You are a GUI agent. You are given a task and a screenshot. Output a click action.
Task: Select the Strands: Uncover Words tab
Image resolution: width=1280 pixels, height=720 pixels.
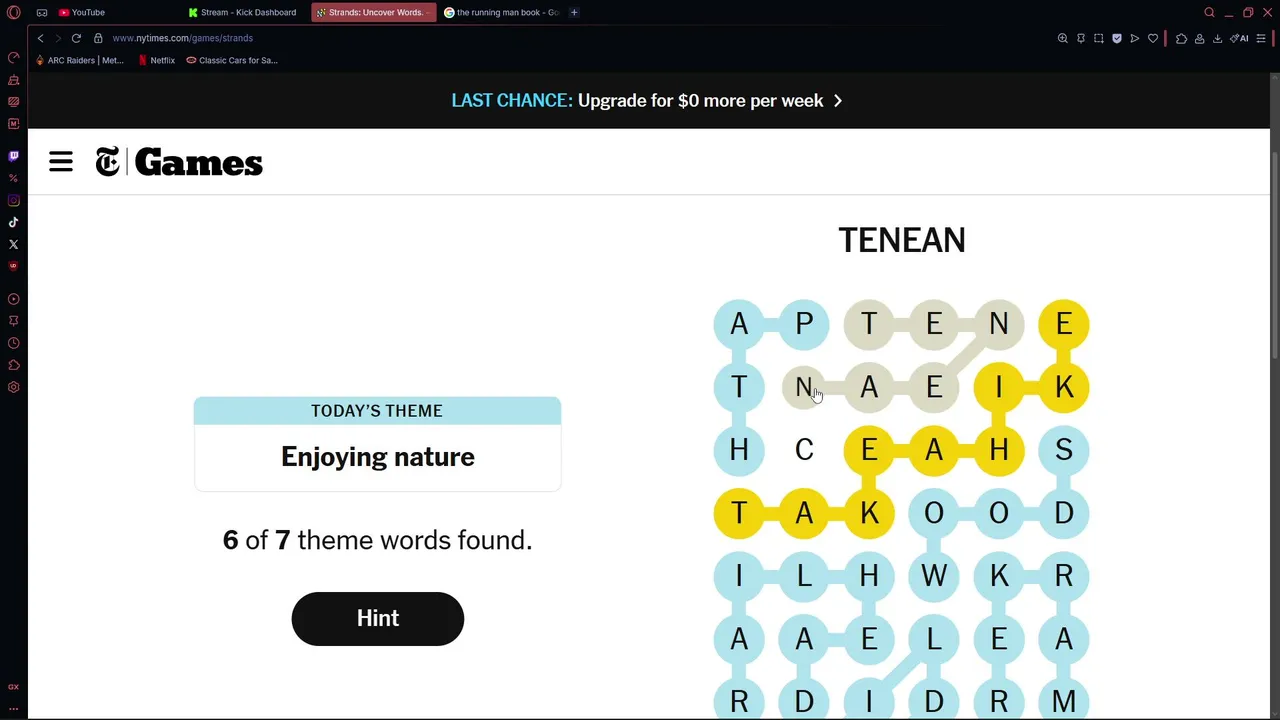coord(372,12)
